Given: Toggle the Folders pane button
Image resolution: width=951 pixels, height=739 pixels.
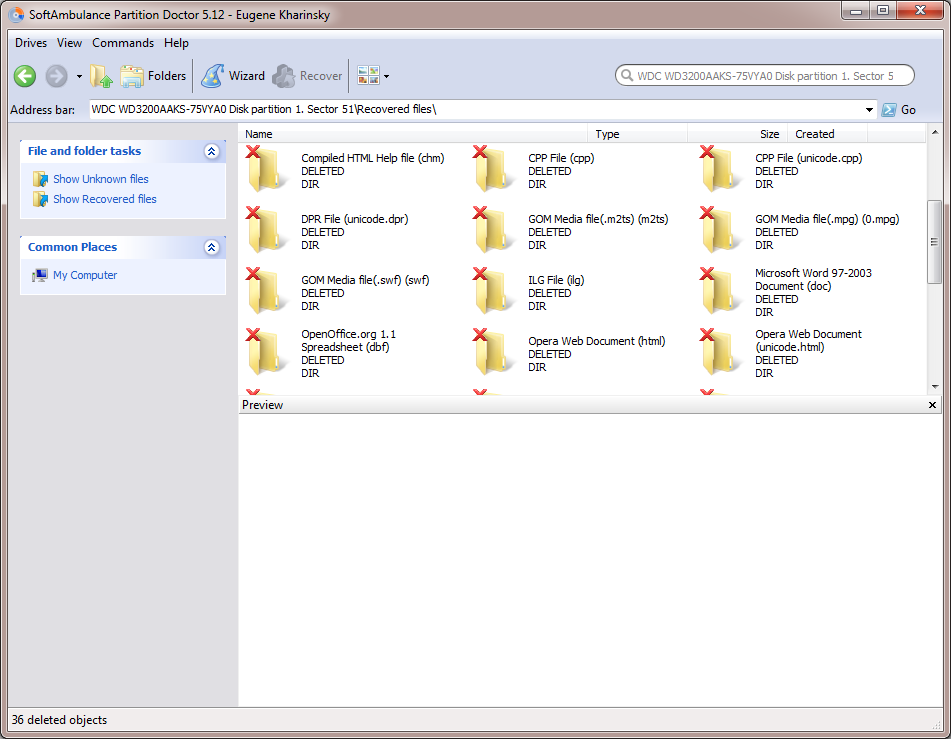Looking at the screenshot, I should point(153,76).
